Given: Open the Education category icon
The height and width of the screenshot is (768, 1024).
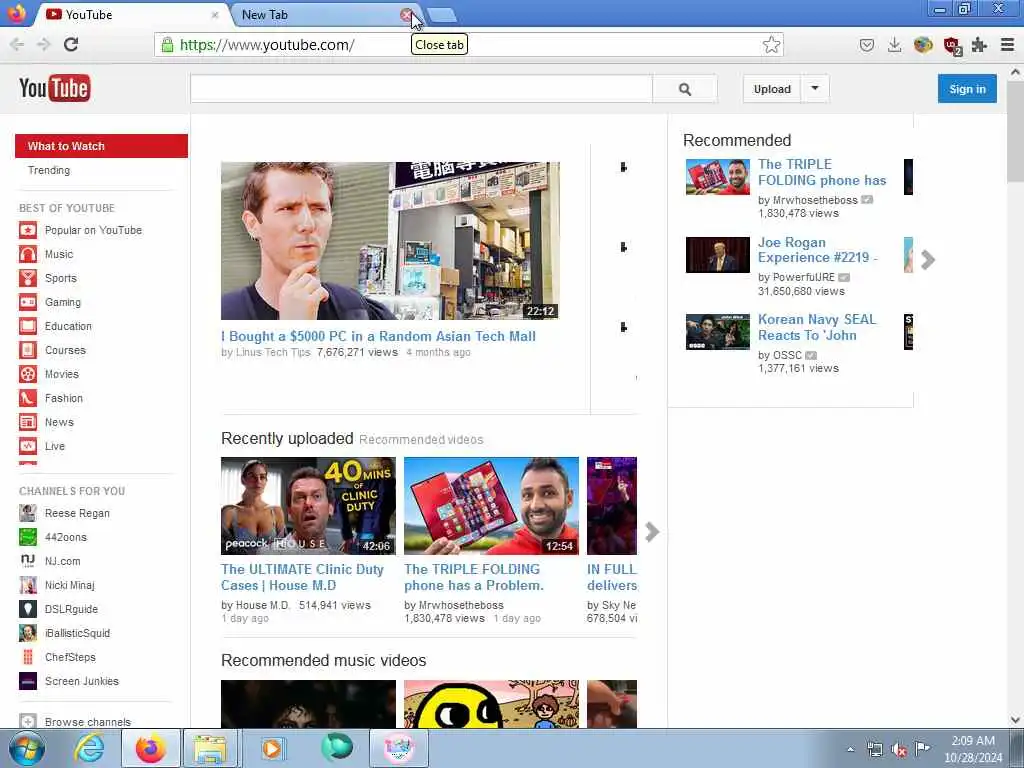Looking at the screenshot, I should (x=28, y=326).
